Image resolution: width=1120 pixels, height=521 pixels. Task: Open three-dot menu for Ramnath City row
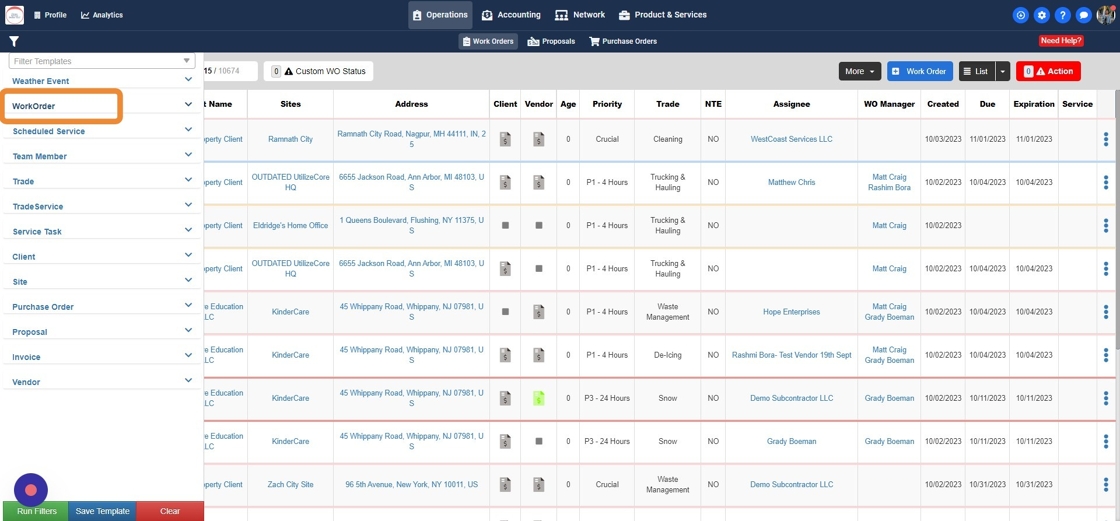1106,139
